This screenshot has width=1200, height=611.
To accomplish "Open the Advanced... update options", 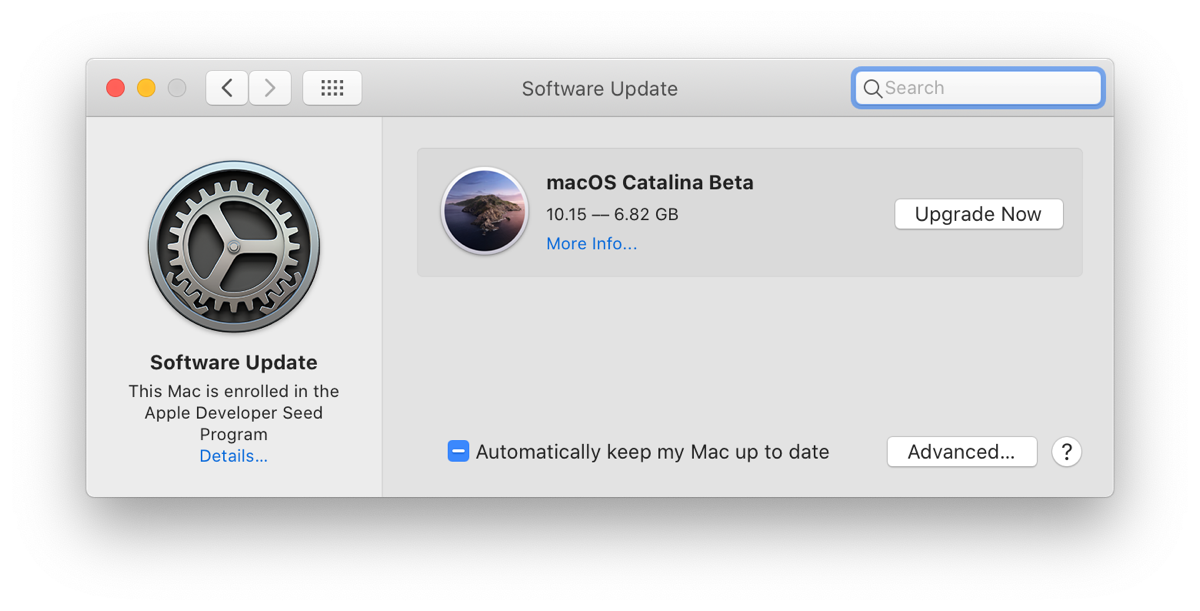I will point(961,452).
